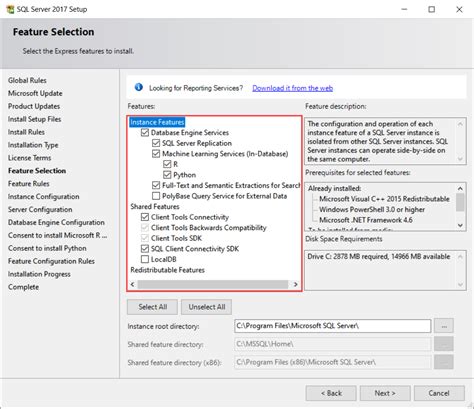Check the LocalDB feature checkbox
This screenshot has width=474, height=409.
click(x=145, y=259)
